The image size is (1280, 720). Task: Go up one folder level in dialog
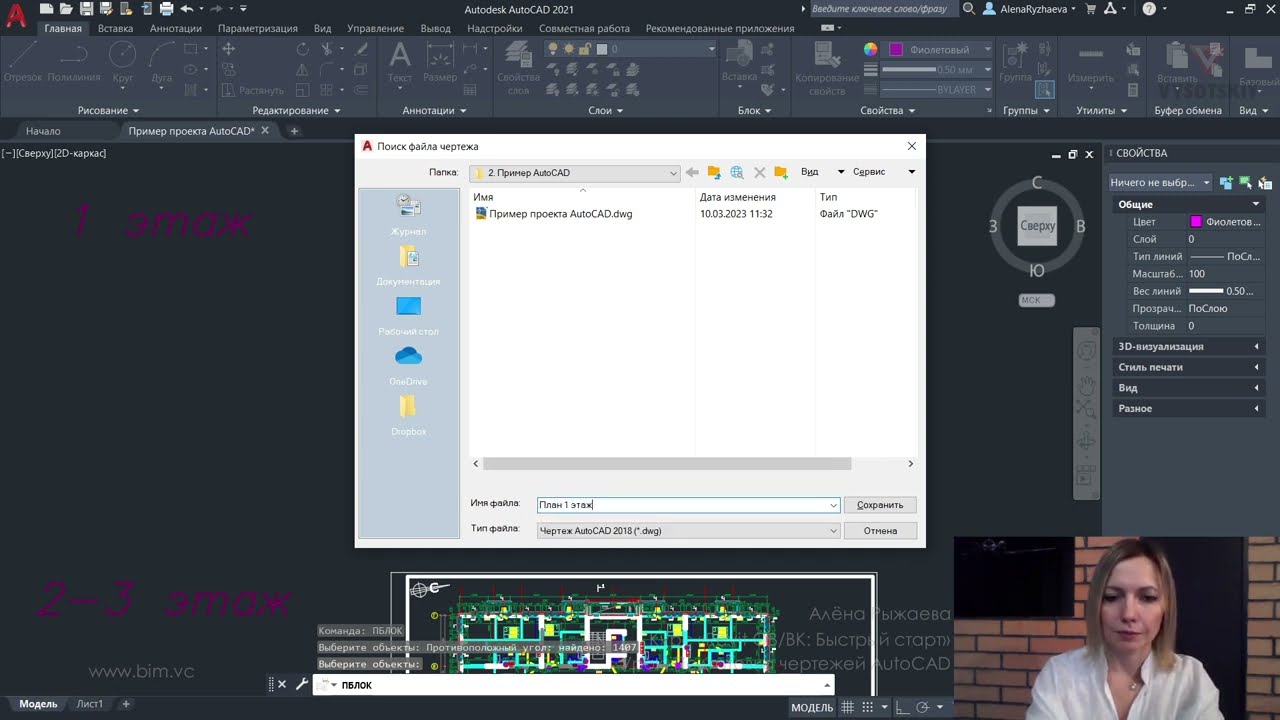pyautogui.click(x=714, y=172)
